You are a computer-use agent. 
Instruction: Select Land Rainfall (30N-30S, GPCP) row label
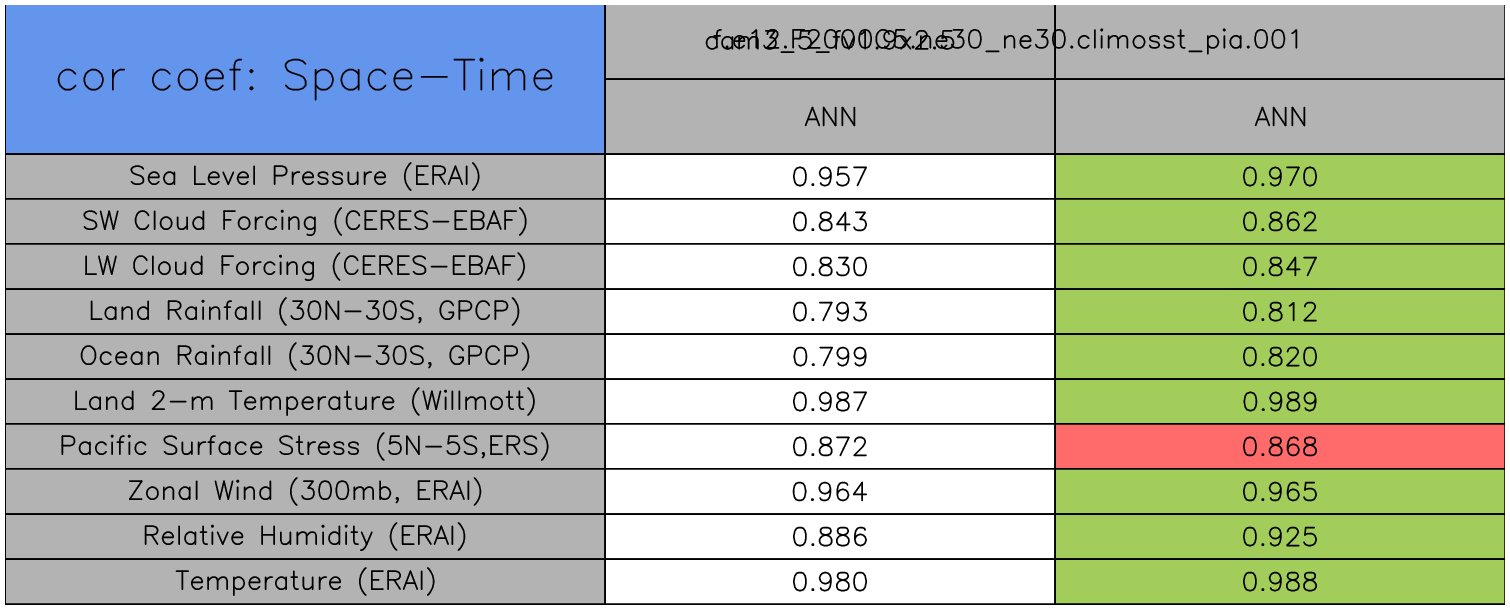305,312
